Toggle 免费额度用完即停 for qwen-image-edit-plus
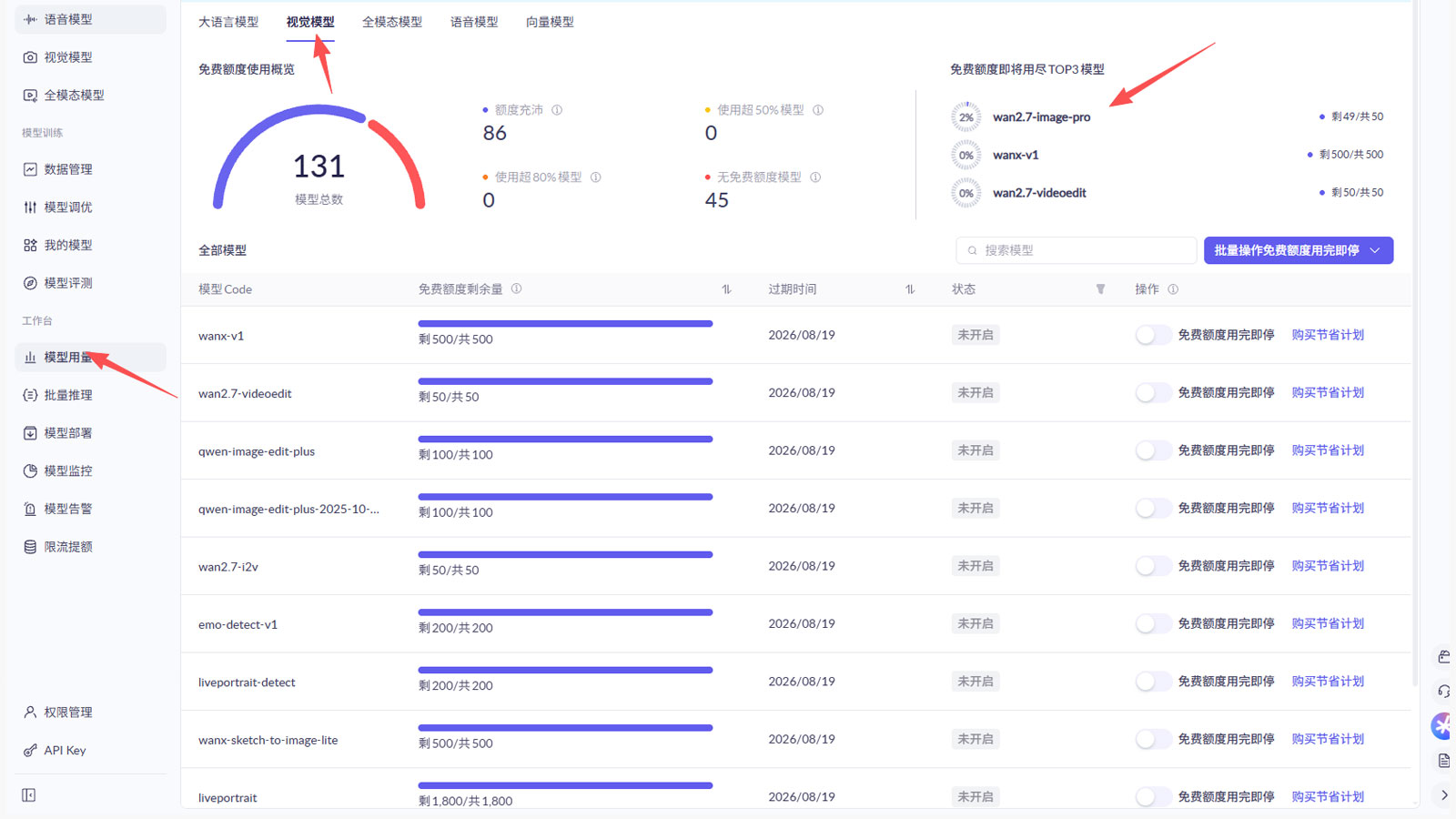Image resolution: width=1456 pixels, height=819 pixels. (1153, 450)
